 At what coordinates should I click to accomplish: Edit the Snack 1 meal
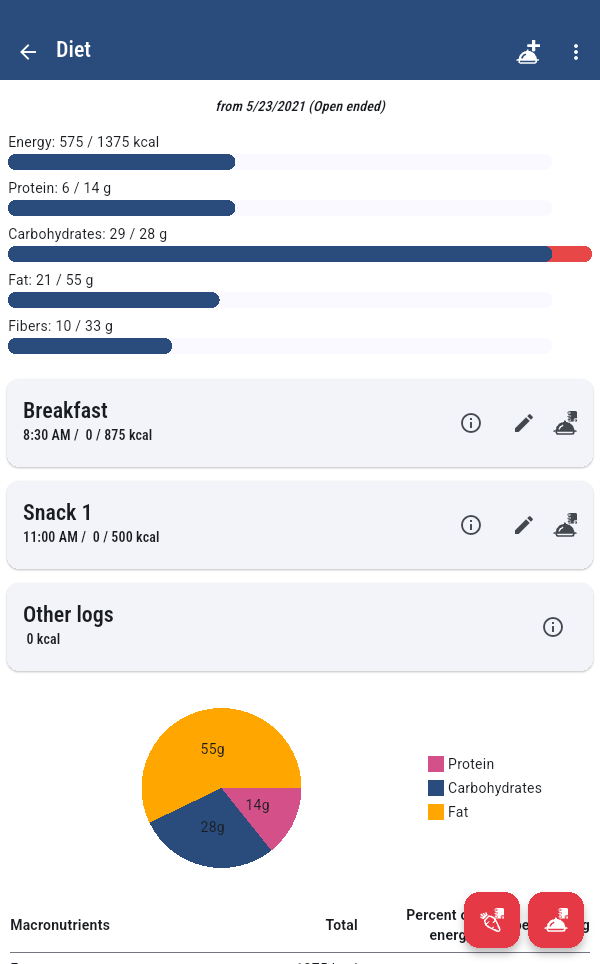point(524,525)
